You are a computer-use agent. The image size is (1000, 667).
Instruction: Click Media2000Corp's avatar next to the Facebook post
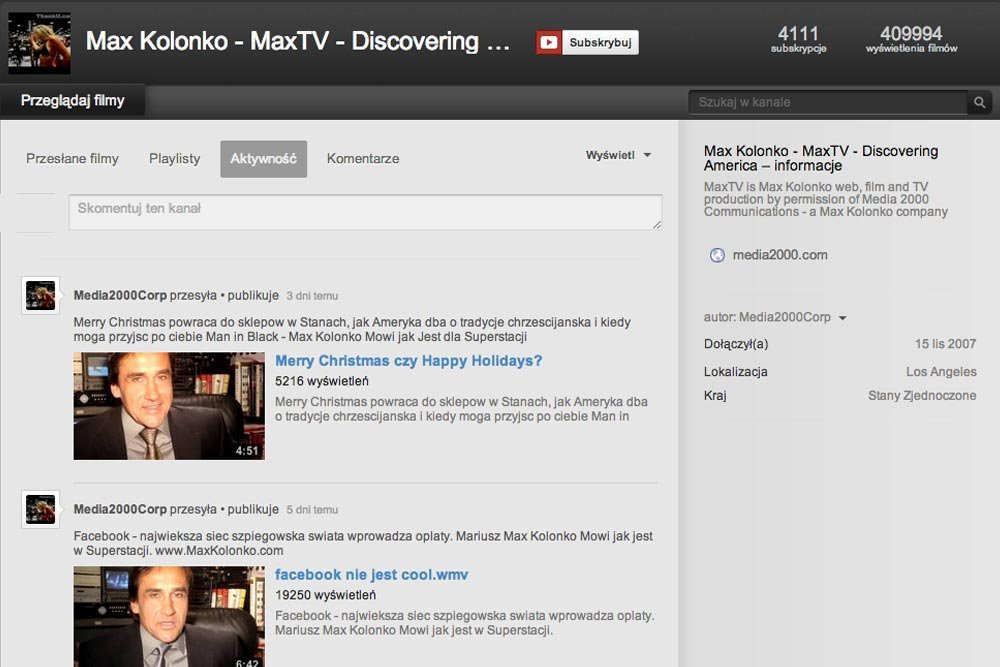[x=40, y=510]
